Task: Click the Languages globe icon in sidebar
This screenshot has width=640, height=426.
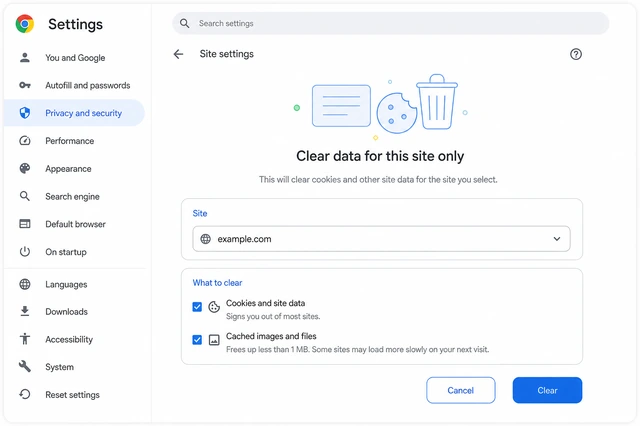Action: pyautogui.click(x=25, y=284)
